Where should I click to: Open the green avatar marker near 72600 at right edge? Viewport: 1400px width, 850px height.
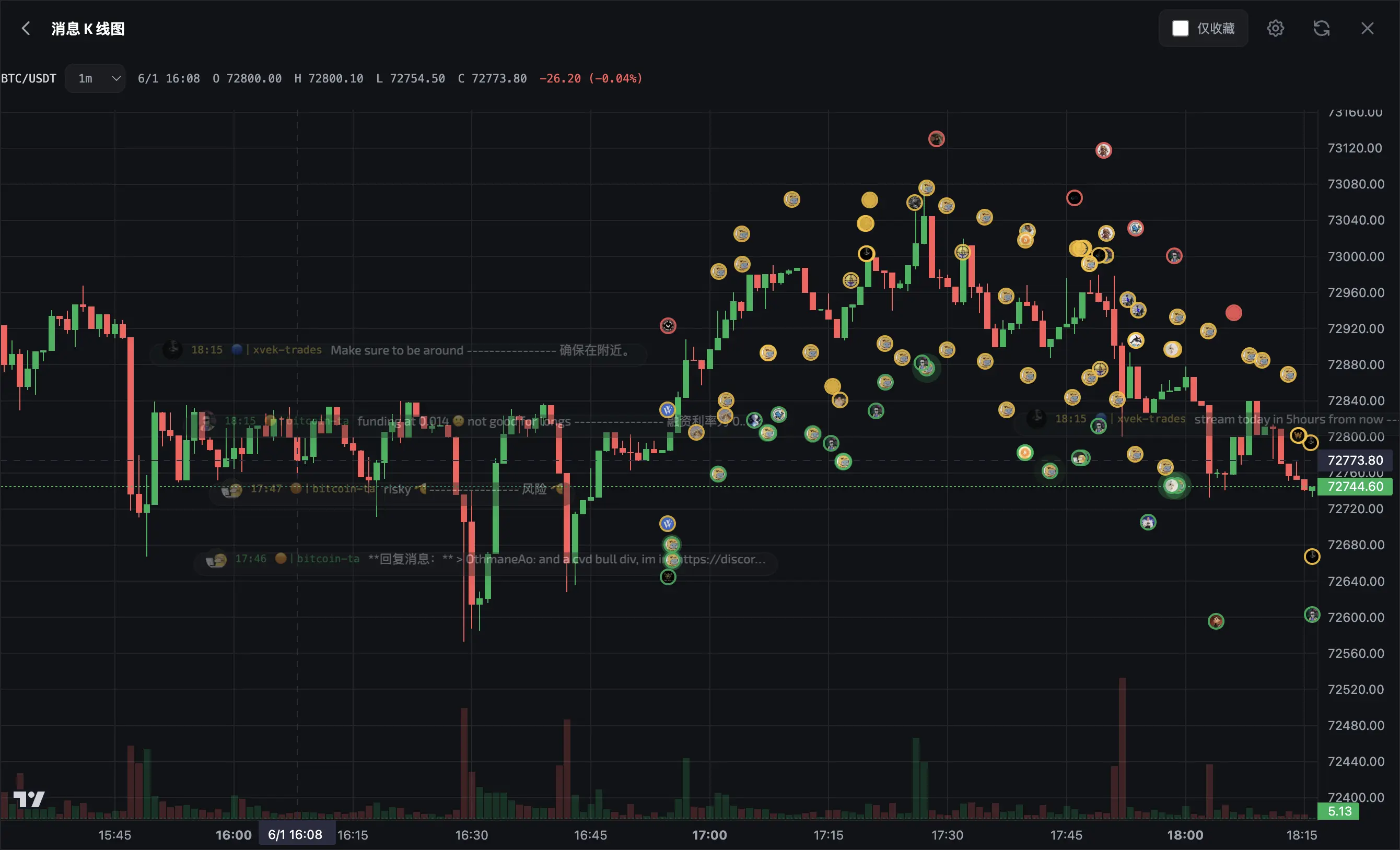[1311, 615]
